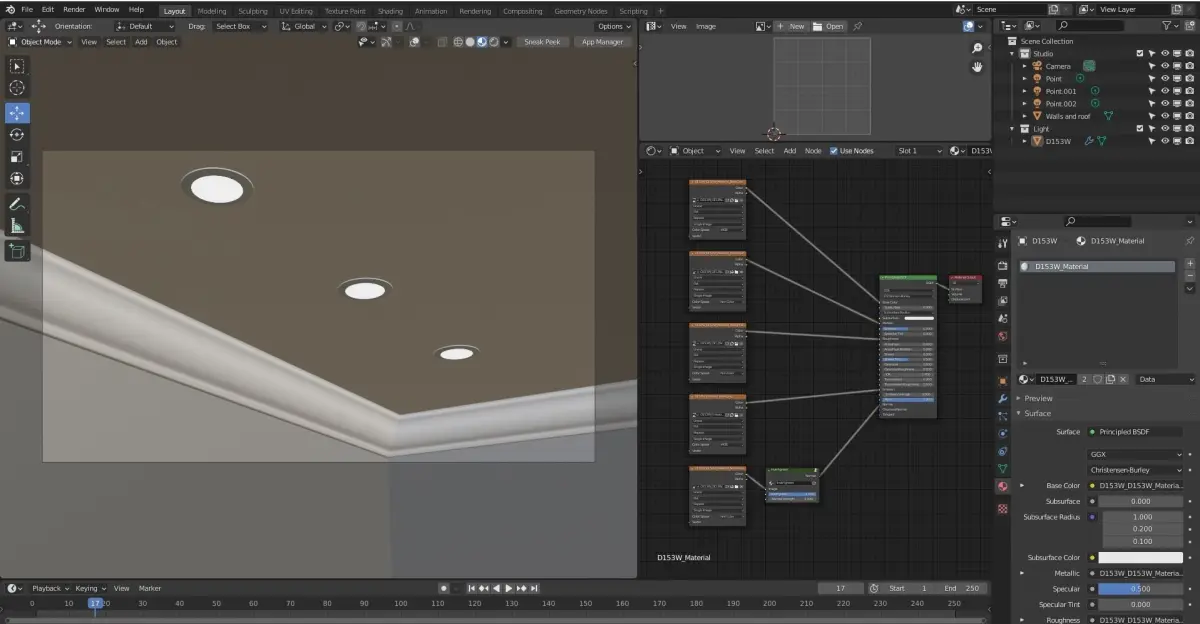Open the Drag Select Box dropdown

click(x=240, y=26)
